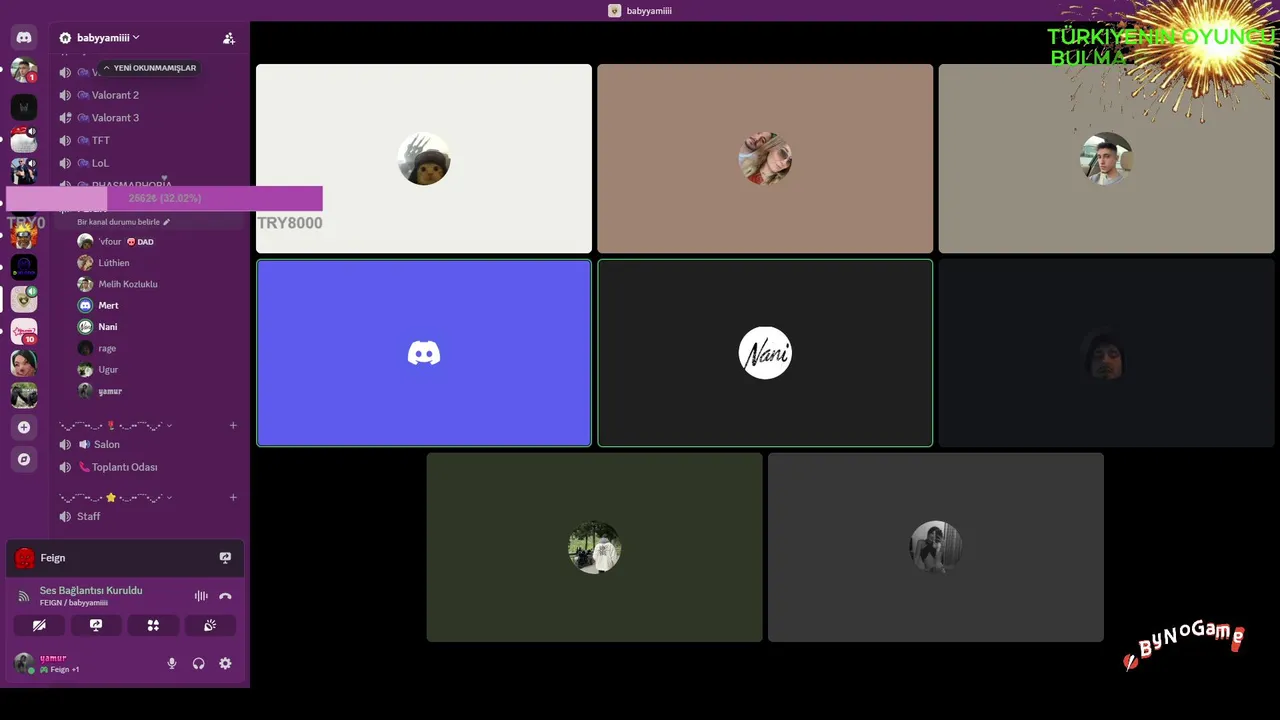
Task: Toggle noise suppression waveform icon
Action: click(x=201, y=596)
